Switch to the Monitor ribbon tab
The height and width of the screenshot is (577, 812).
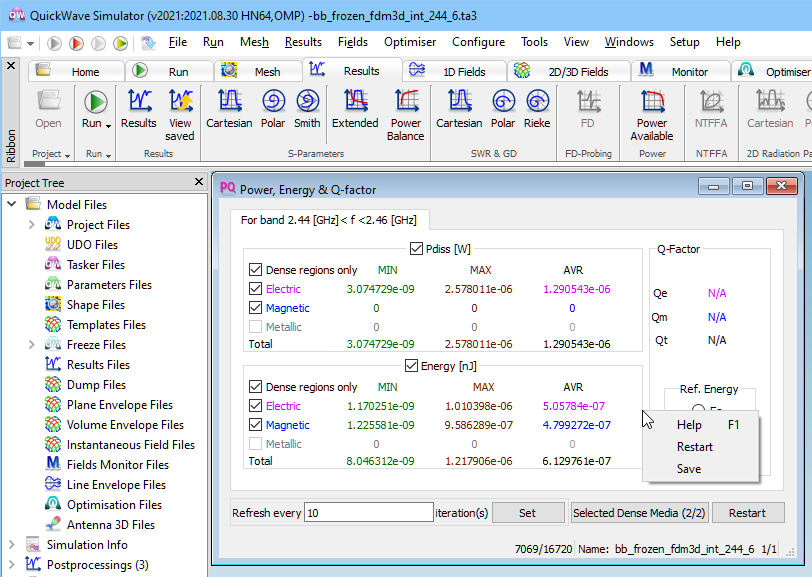[x=680, y=71]
